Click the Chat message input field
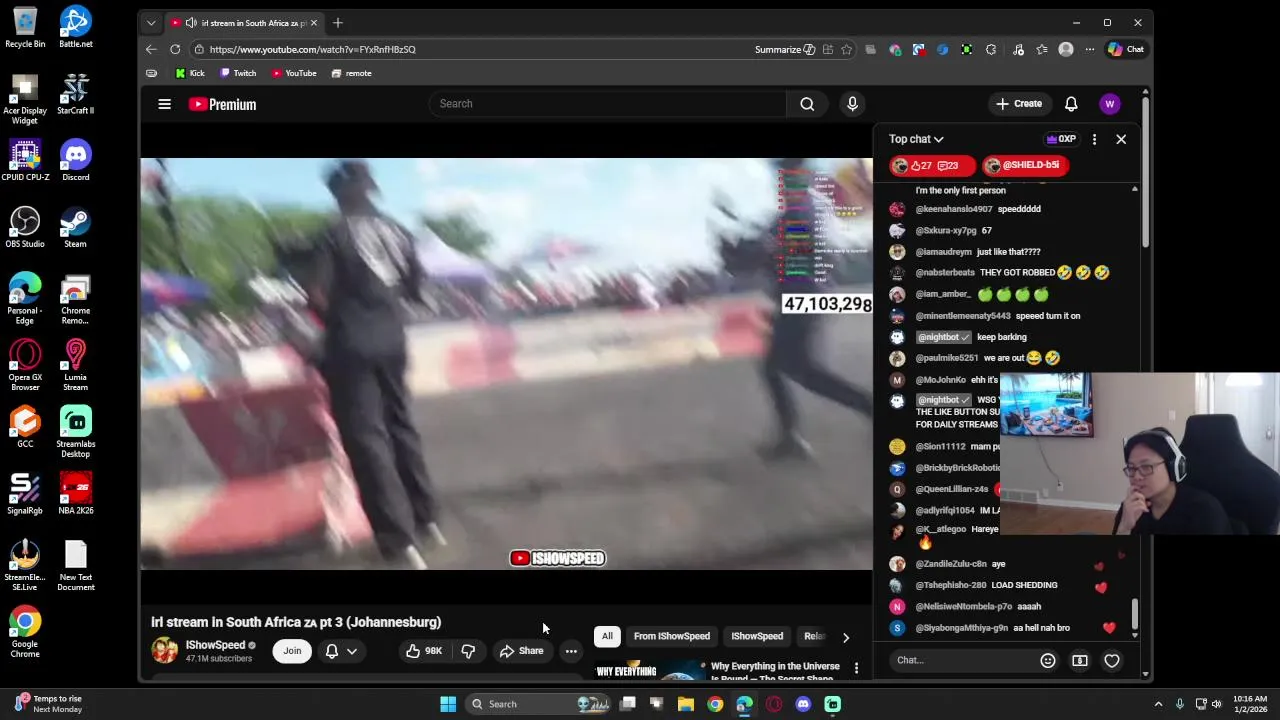This screenshot has width=1280, height=720. tap(960, 660)
